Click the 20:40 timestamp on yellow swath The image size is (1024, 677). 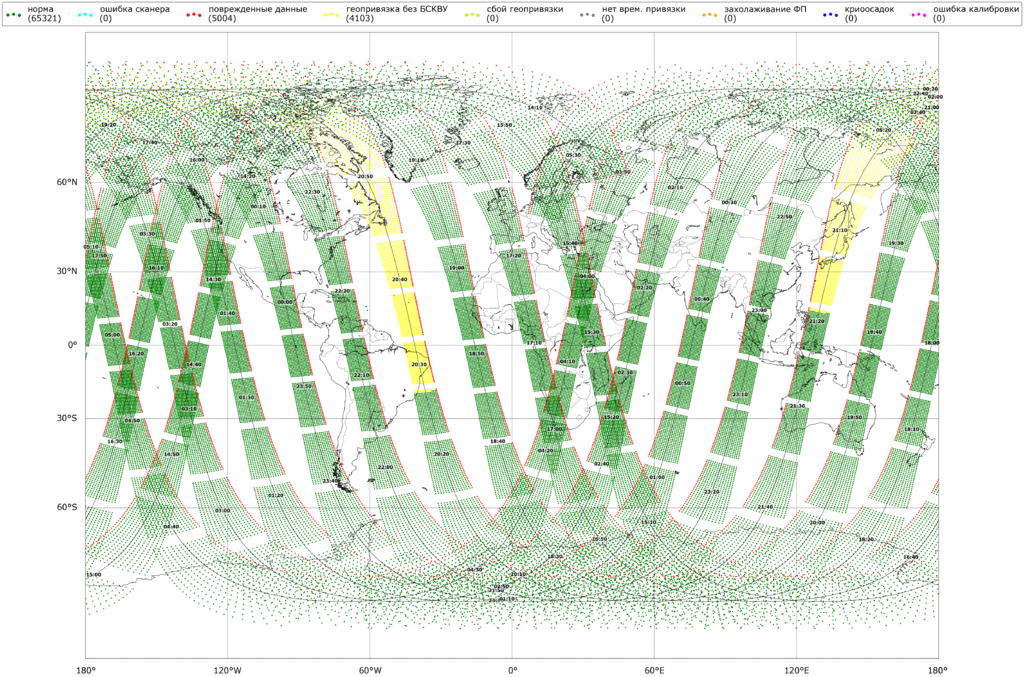coord(400,280)
